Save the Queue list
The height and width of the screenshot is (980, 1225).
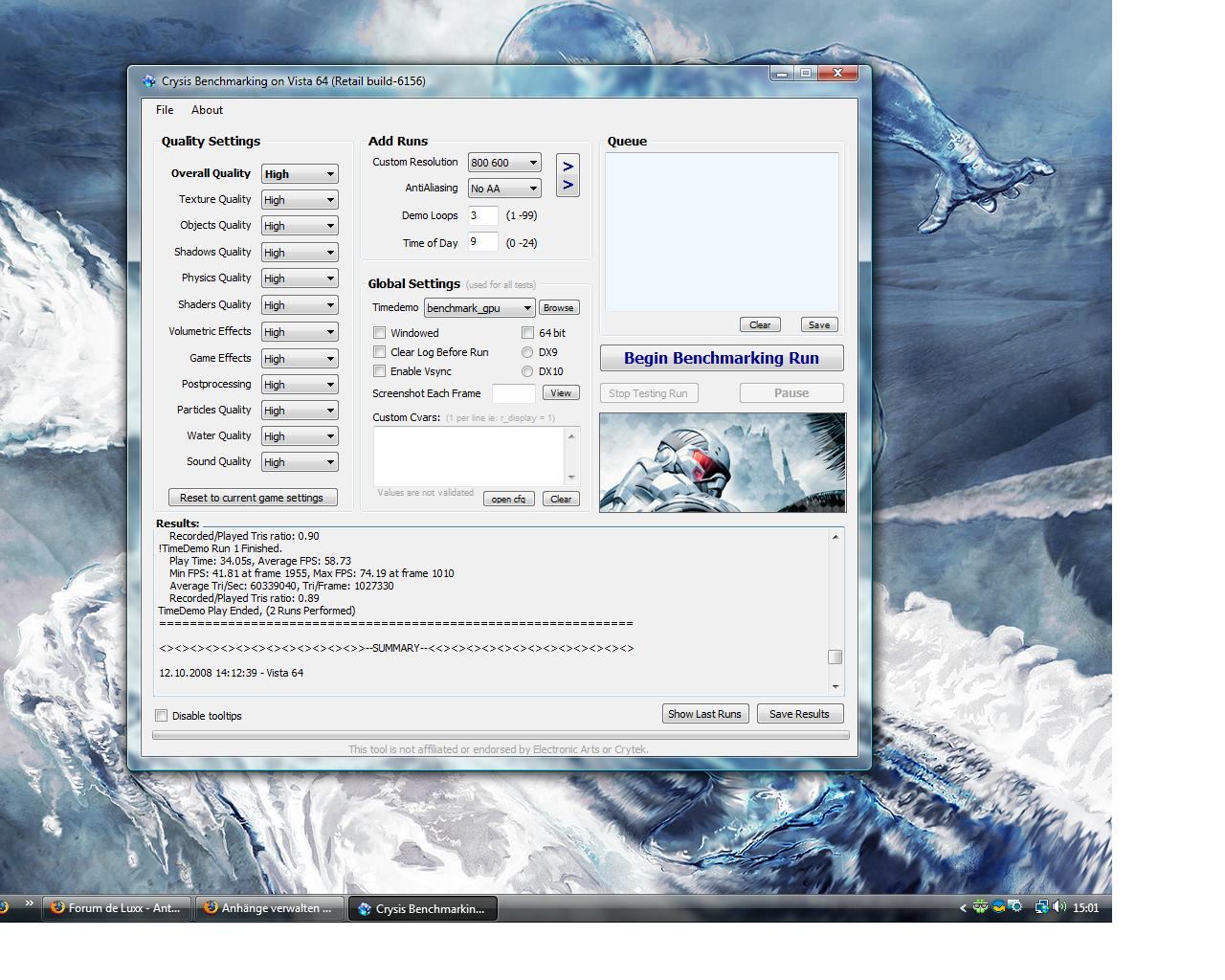(x=819, y=324)
